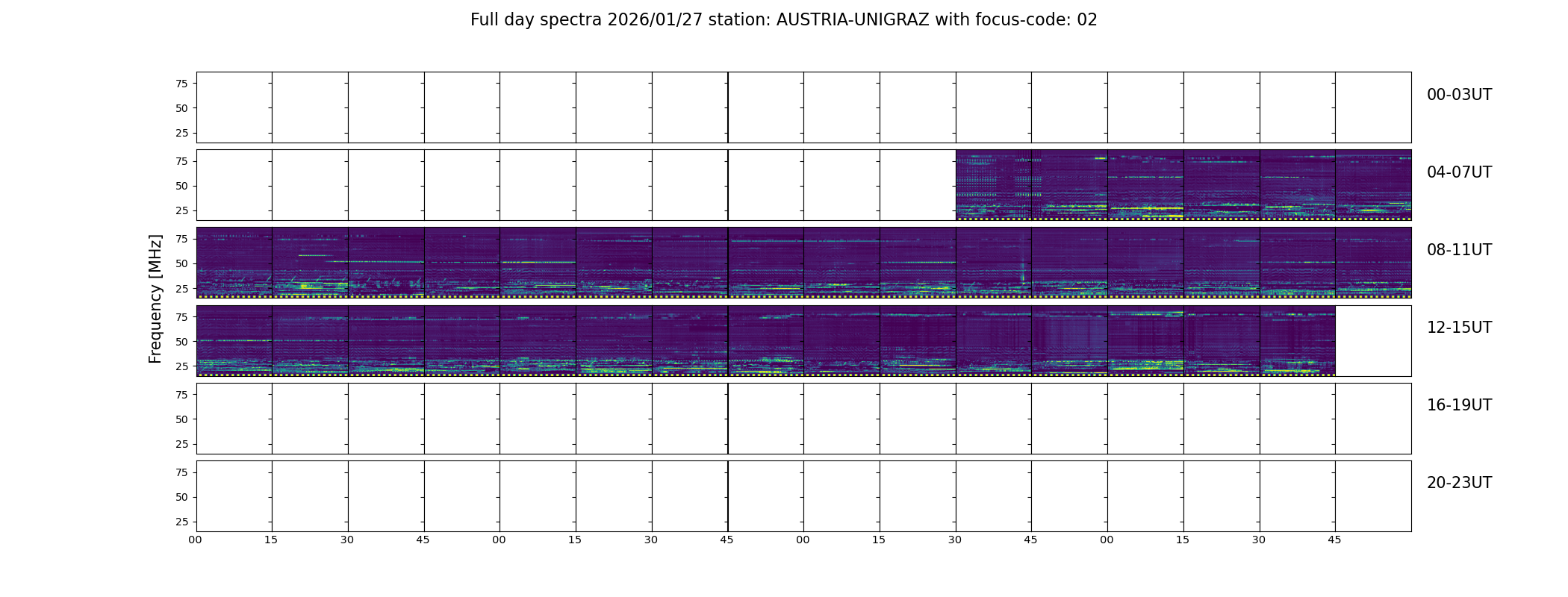
Task: Select the "08-11UT" row label
Action: pos(1459,250)
